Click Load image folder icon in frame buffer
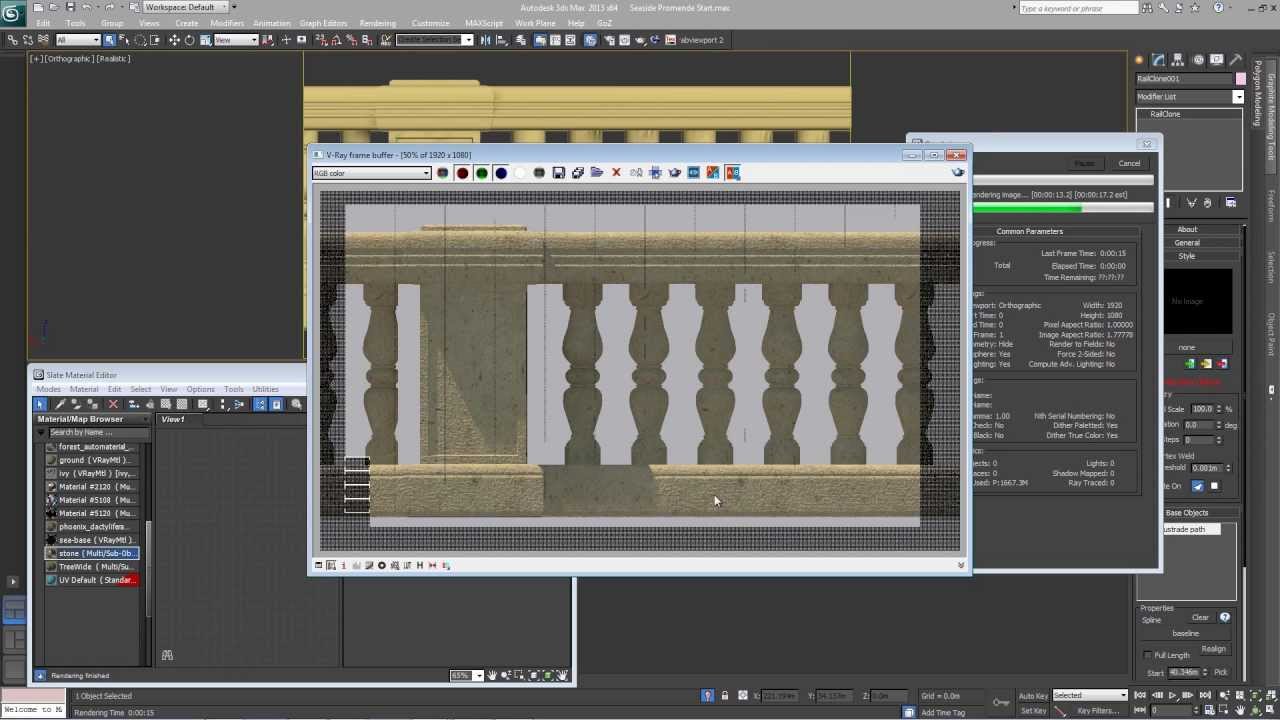 click(597, 173)
